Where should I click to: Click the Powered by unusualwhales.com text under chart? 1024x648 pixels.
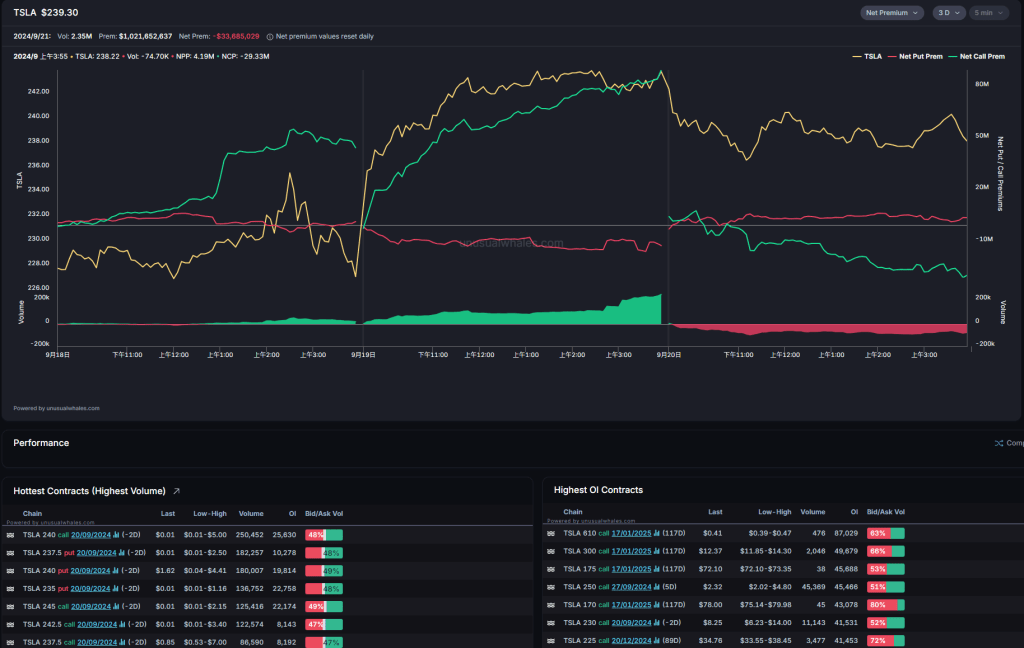point(56,408)
